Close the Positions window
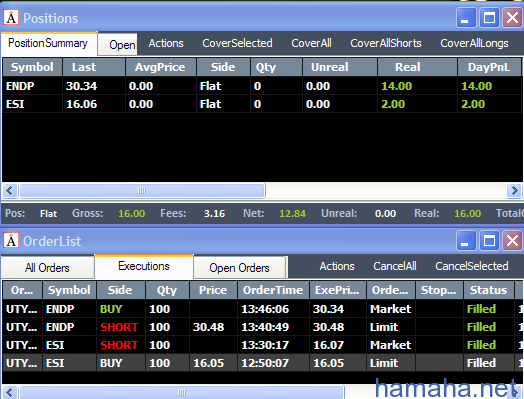 pos(512,17)
